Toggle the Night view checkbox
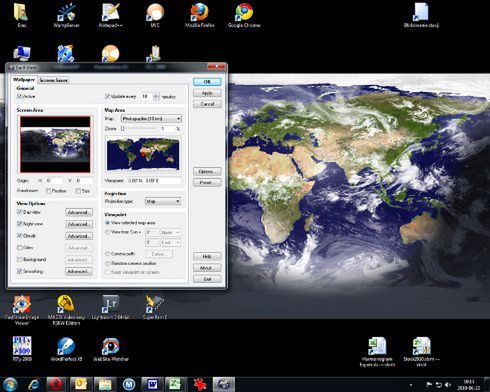 (x=19, y=224)
